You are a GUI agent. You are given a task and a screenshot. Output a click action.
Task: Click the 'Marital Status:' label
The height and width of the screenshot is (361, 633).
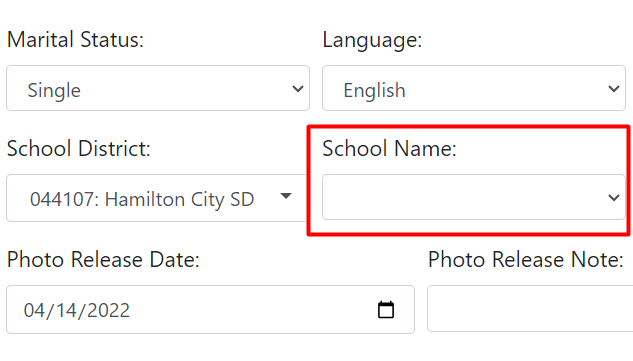(x=75, y=40)
